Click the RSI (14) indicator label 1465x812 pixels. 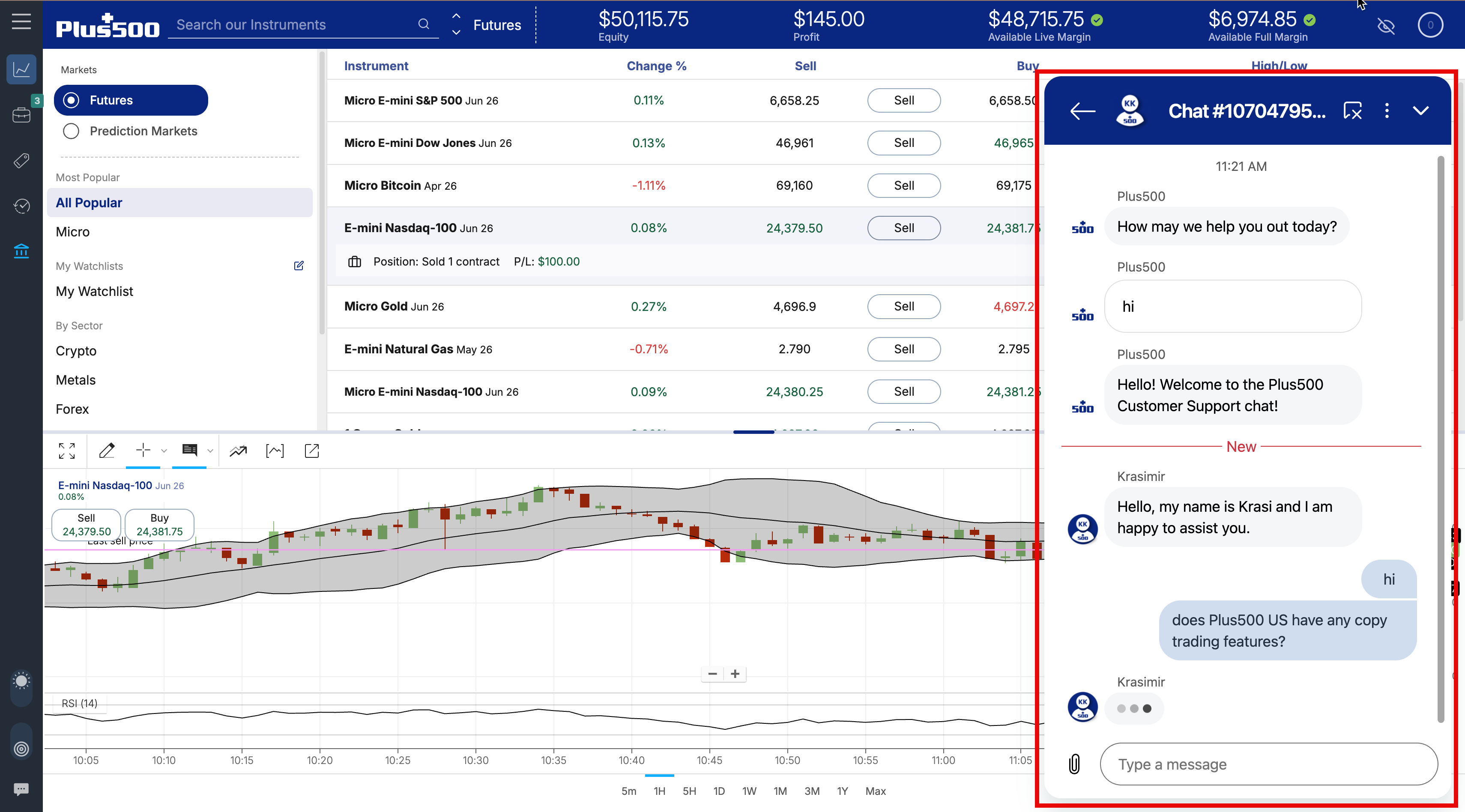tap(80, 703)
